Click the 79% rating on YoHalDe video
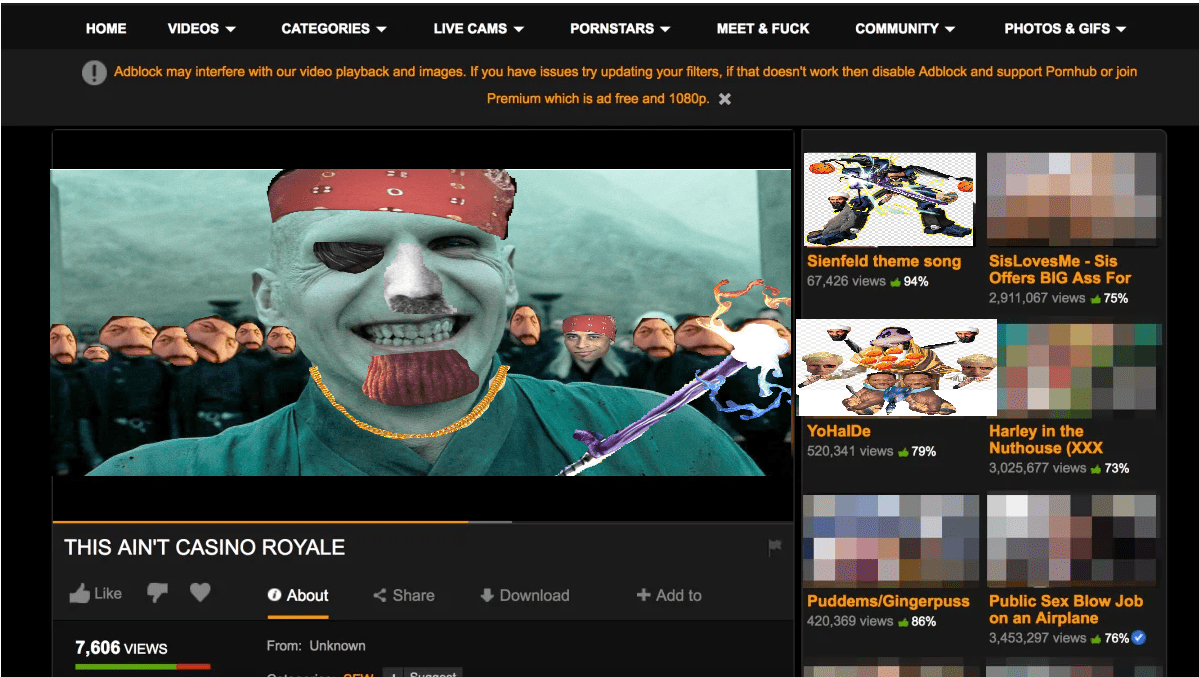This screenshot has width=1199, height=677. (917, 451)
